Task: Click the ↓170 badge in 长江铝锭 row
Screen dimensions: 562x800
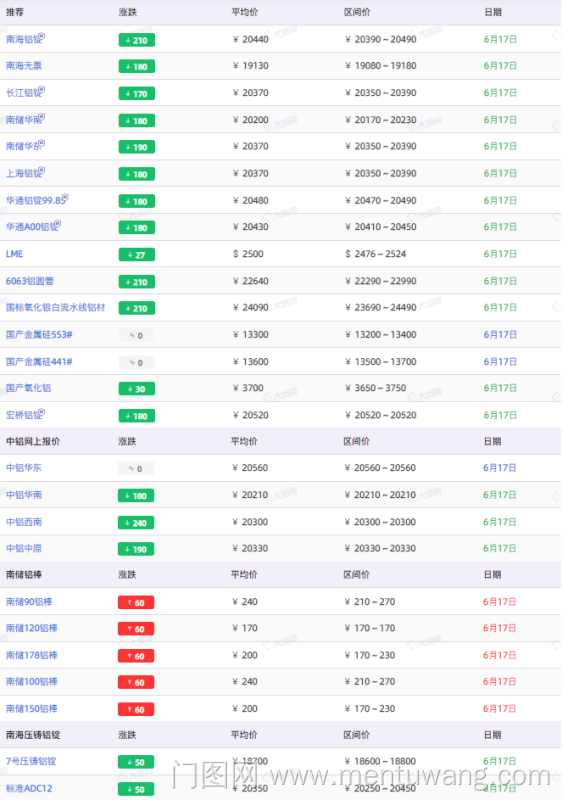Action: (x=137, y=94)
